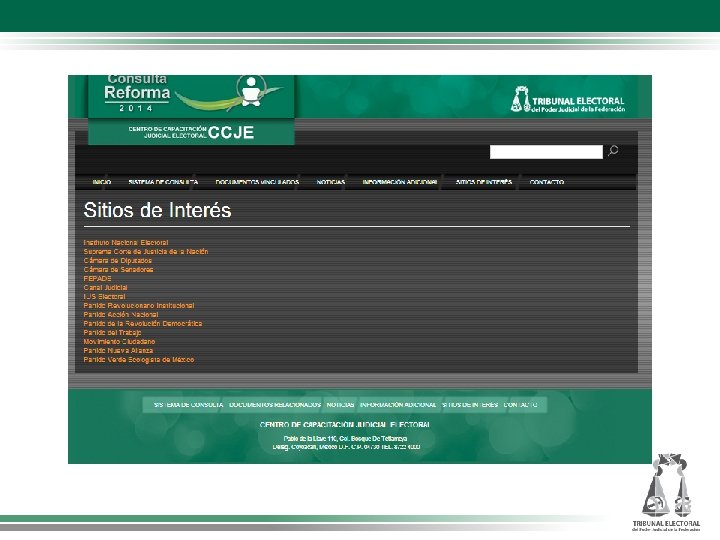Open the IUS Electoral link
Viewport: 720px width, 540px height.
pos(104,297)
